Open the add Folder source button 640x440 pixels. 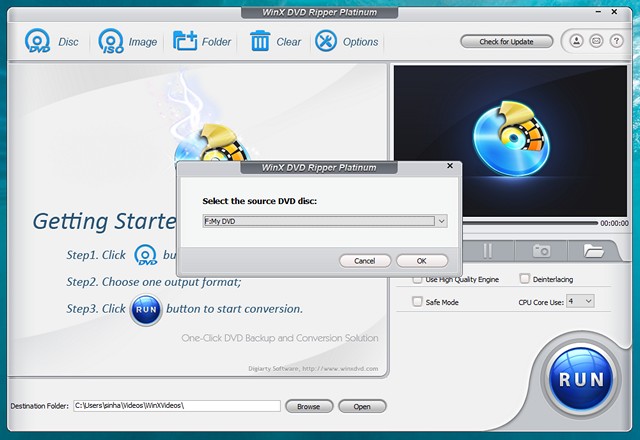tap(185, 41)
